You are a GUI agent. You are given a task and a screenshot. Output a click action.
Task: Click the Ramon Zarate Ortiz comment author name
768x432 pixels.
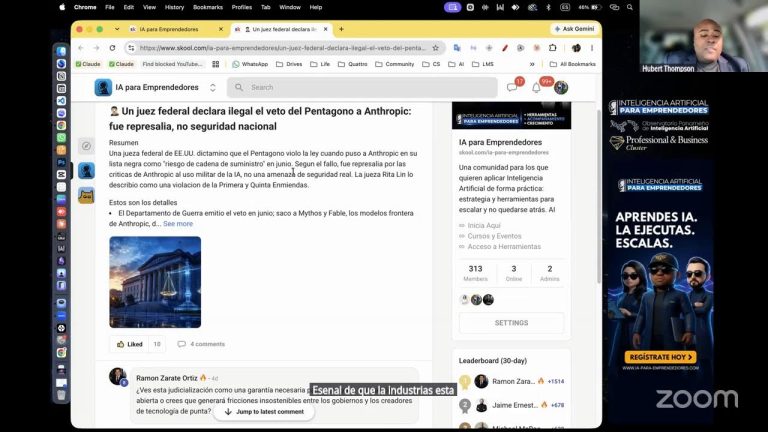pos(167,378)
